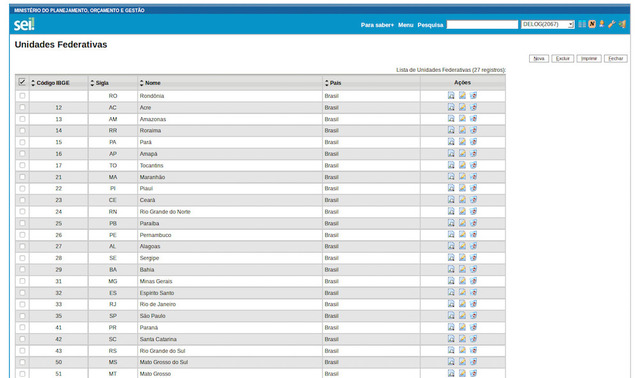This screenshot has width=640, height=378.
Task: Click the Nova button
Action: point(539,59)
